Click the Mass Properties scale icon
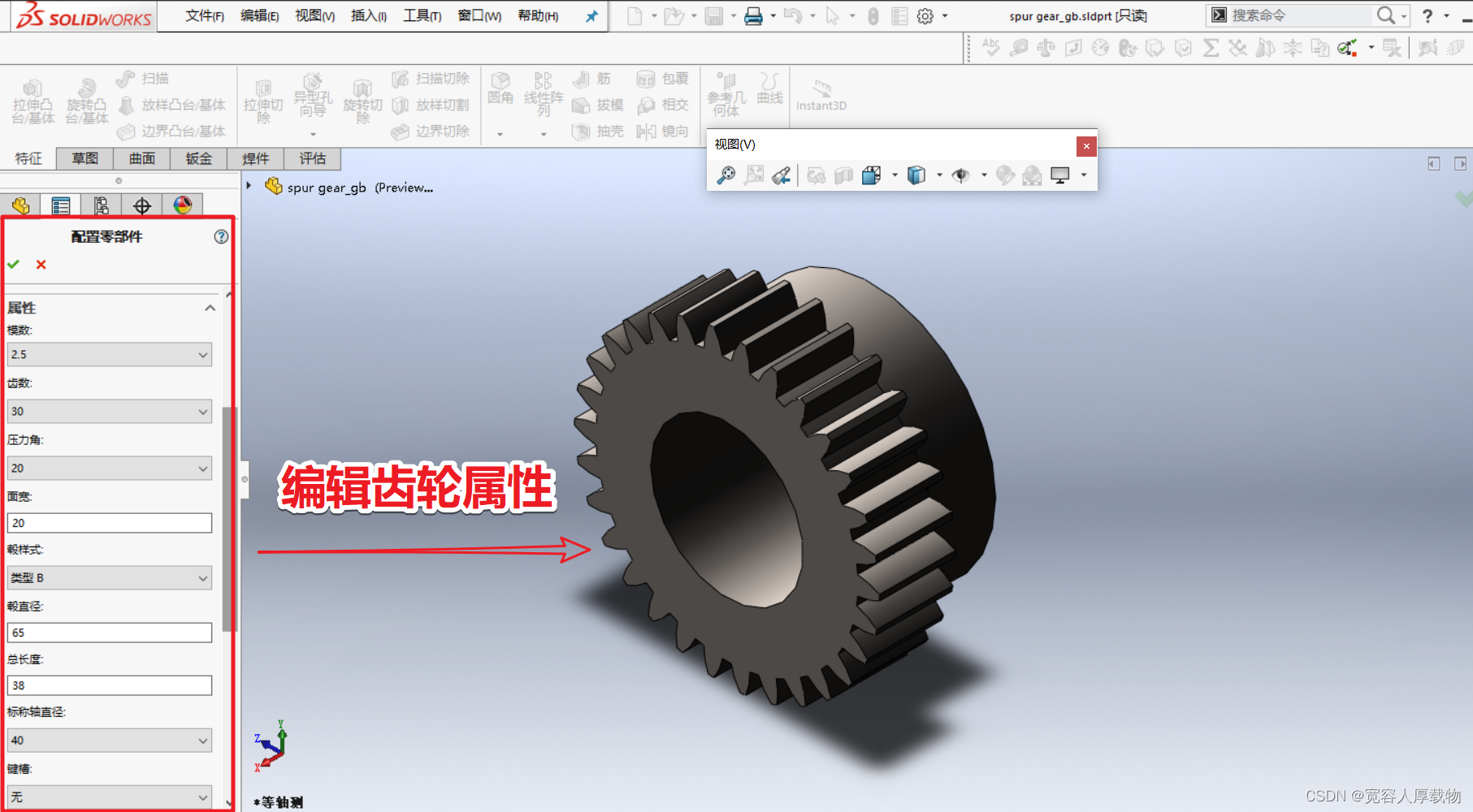The height and width of the screenshot is (812, 1473). click(1046, 48)
